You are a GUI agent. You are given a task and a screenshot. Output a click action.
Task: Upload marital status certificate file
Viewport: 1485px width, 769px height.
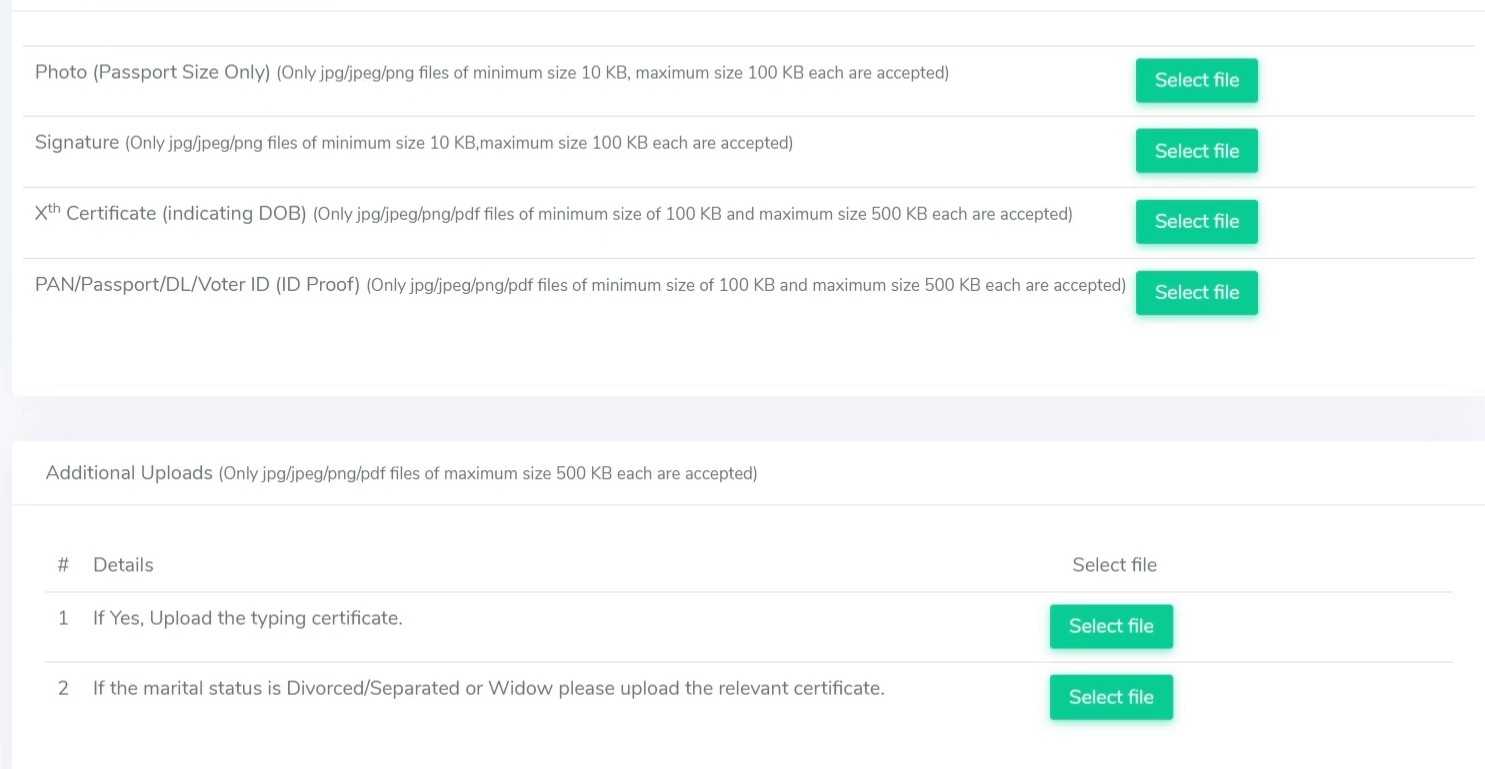point(1110,697)
